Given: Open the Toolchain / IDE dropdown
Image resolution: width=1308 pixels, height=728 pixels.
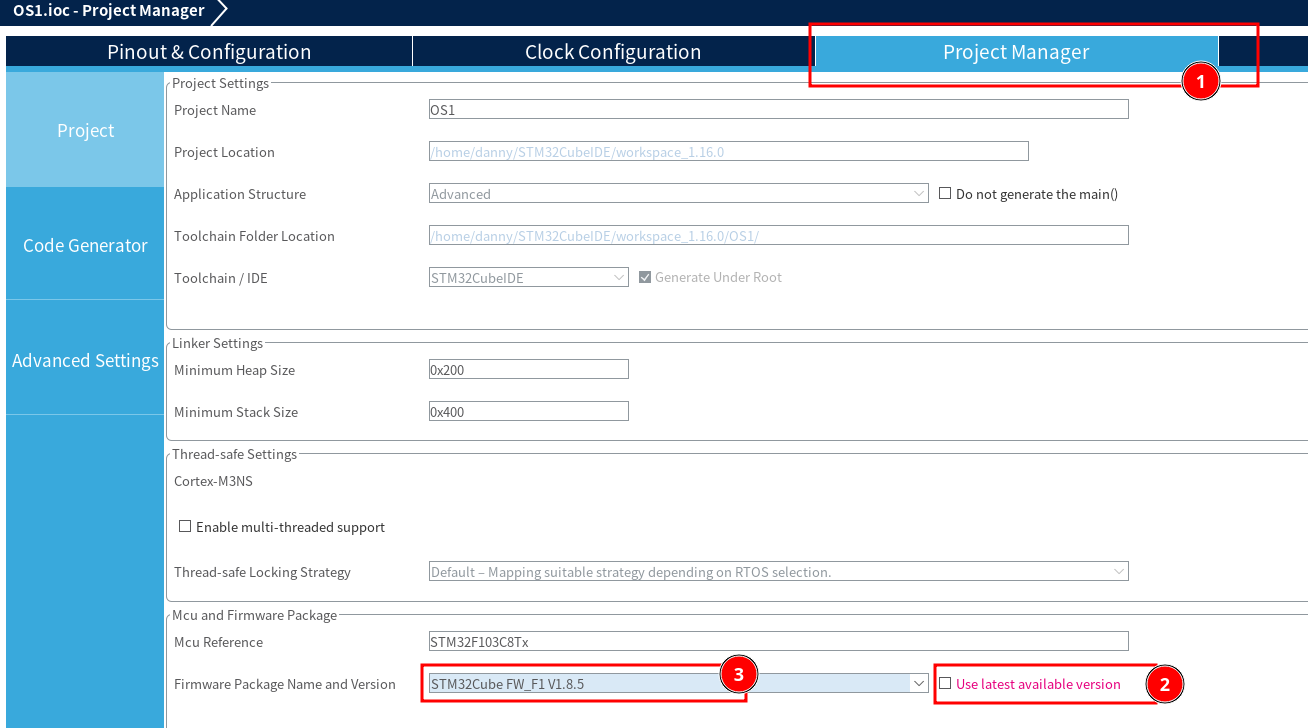Looking at the screenshot, I should [529, 277].
